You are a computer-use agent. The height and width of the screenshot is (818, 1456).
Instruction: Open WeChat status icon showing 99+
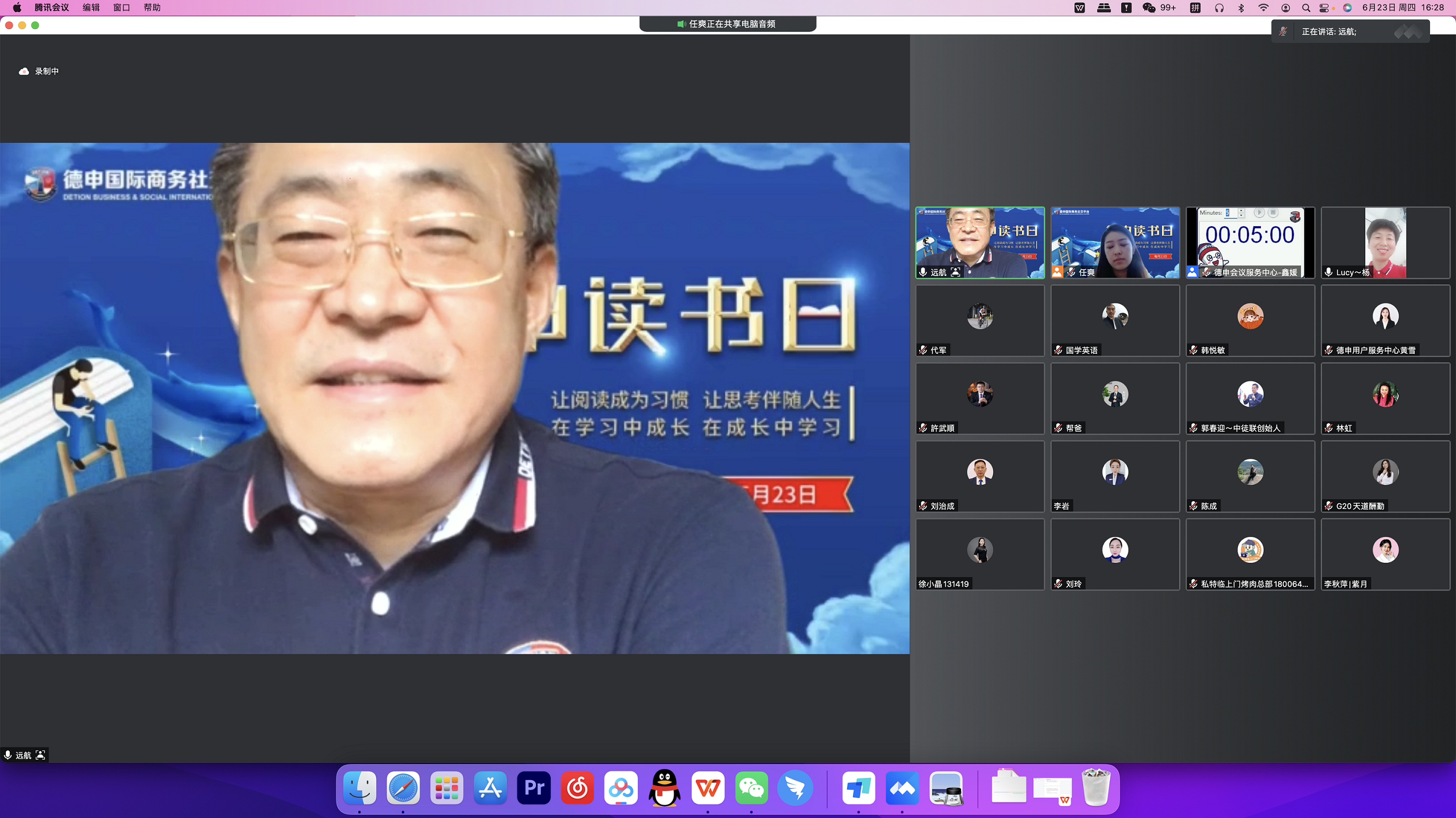click(1158, 7)
